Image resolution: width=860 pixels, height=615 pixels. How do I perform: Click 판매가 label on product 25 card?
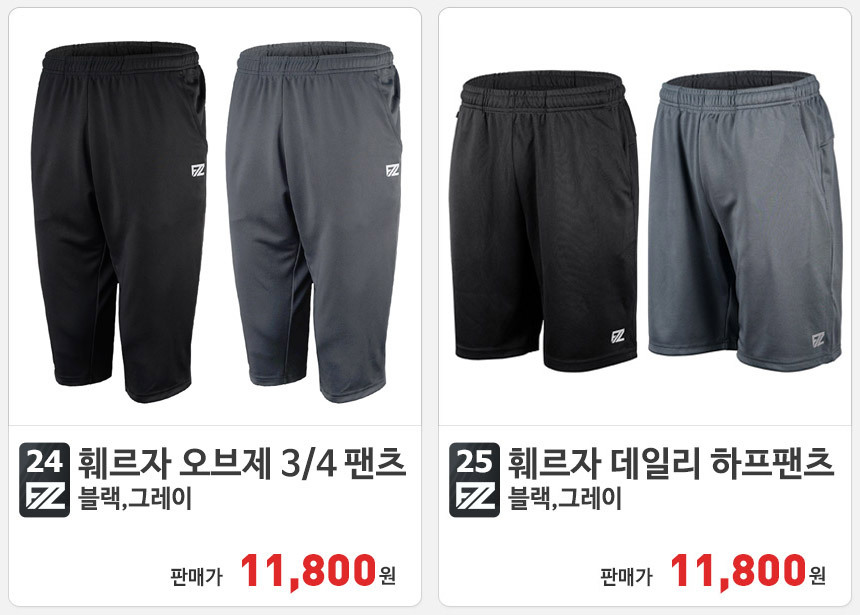pyautogui.click(x=626, y=577)
